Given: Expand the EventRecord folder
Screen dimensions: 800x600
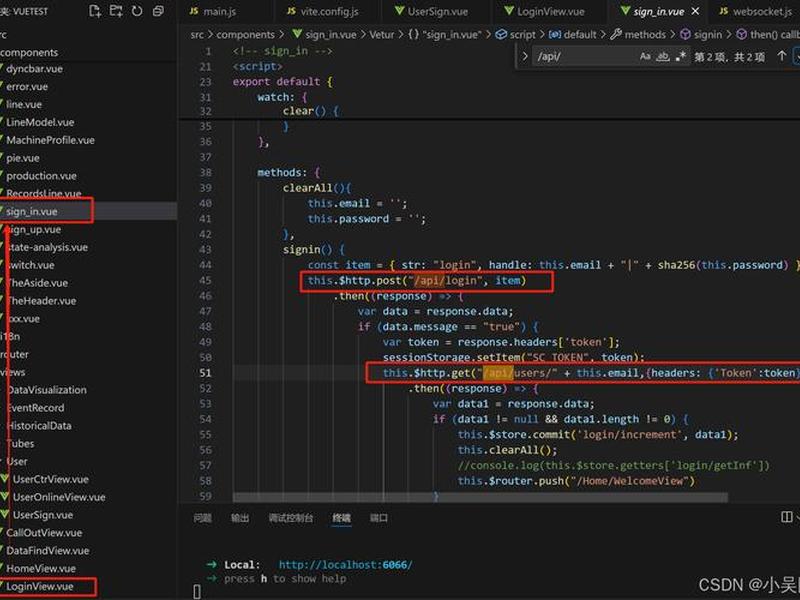Looking at the screenshot, I should 36,408.
